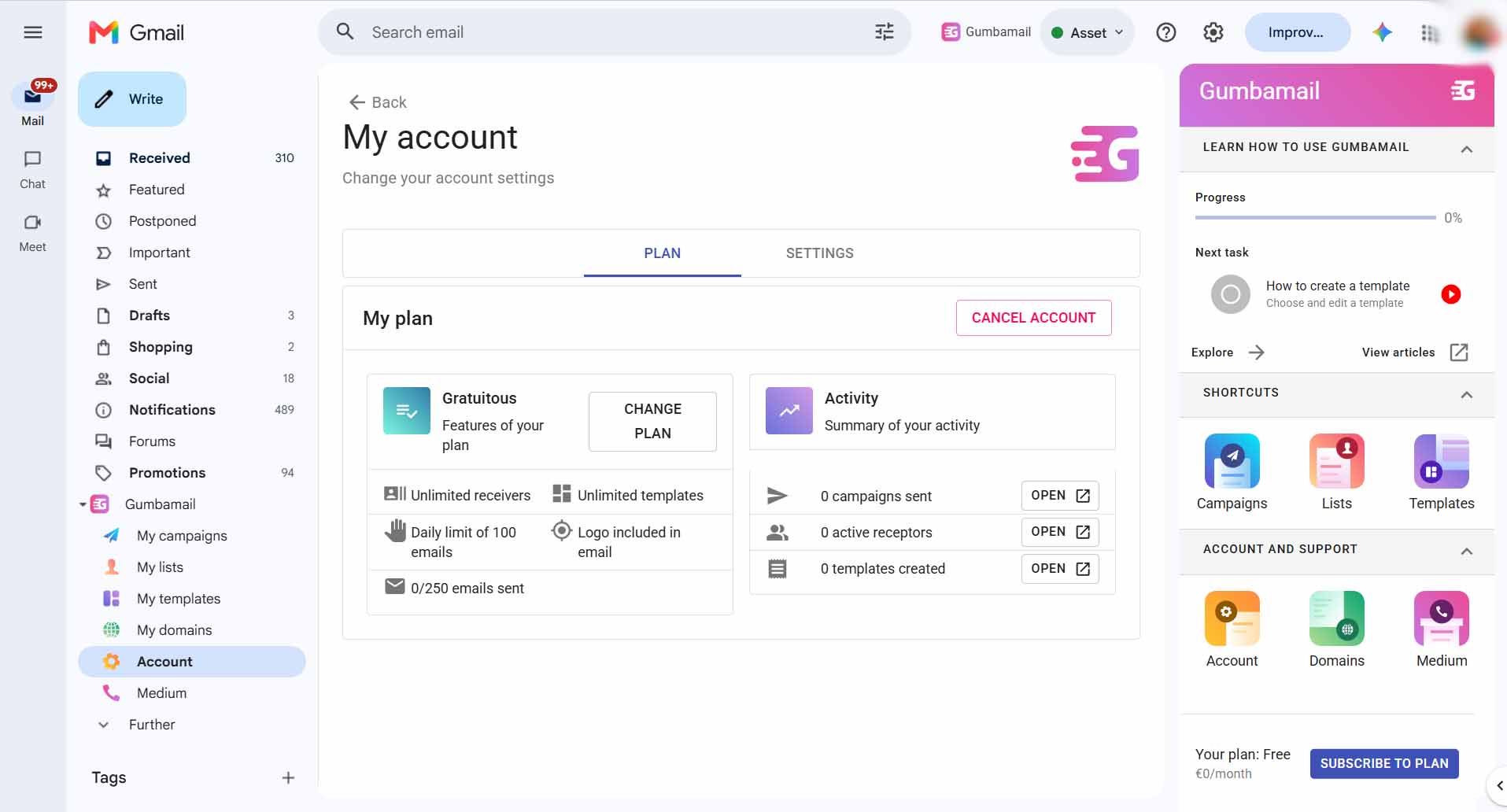Click the Gratuitous plan icon
The height and width of the screenshot is (812, 1507).
[406, 411]
